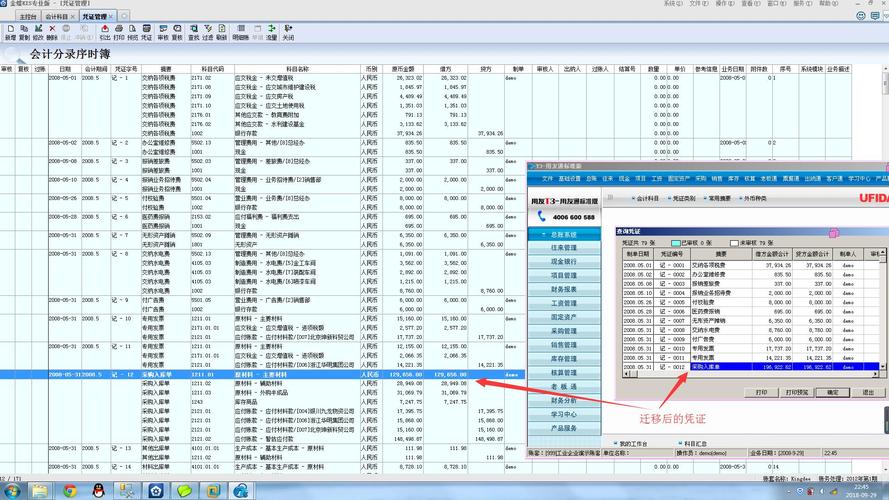Open the 外币种类 shortcut in T3 window
This screenshot has height=500, width=889.
tap(753, 198)
